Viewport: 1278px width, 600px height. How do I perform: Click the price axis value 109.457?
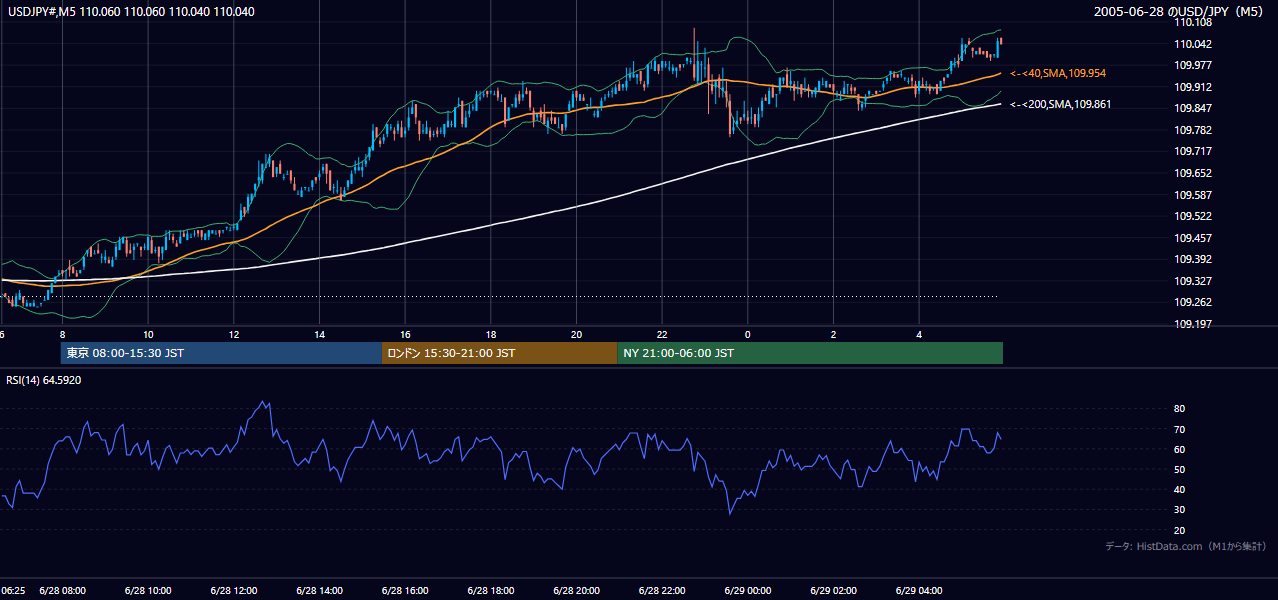point(1194,238)
